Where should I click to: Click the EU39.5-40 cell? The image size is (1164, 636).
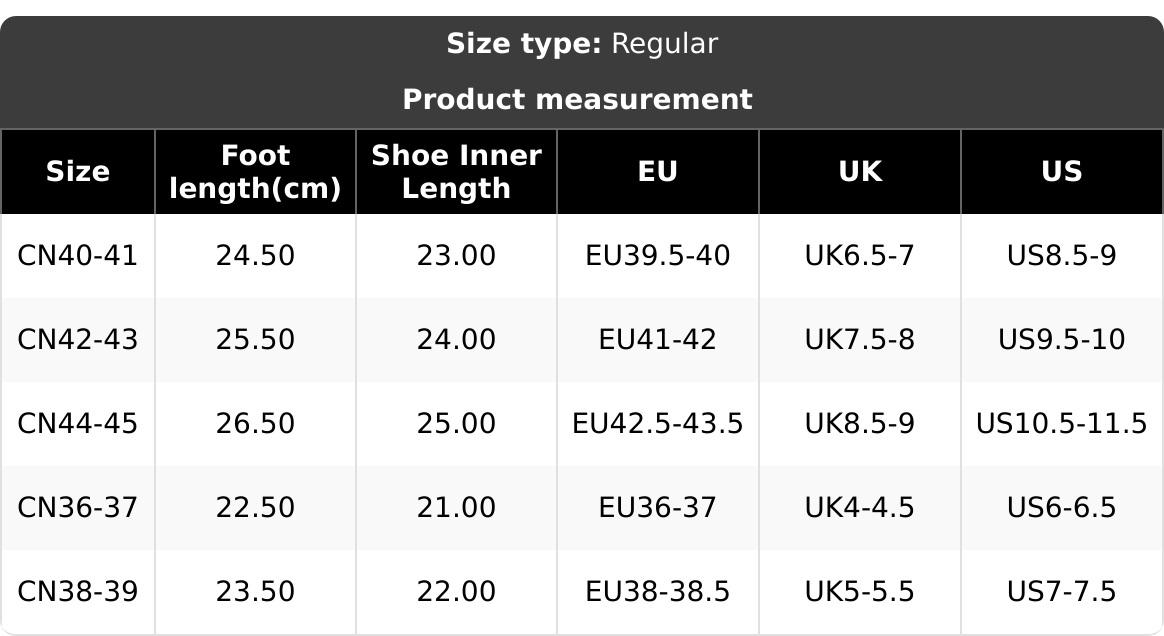click(658, 256)
